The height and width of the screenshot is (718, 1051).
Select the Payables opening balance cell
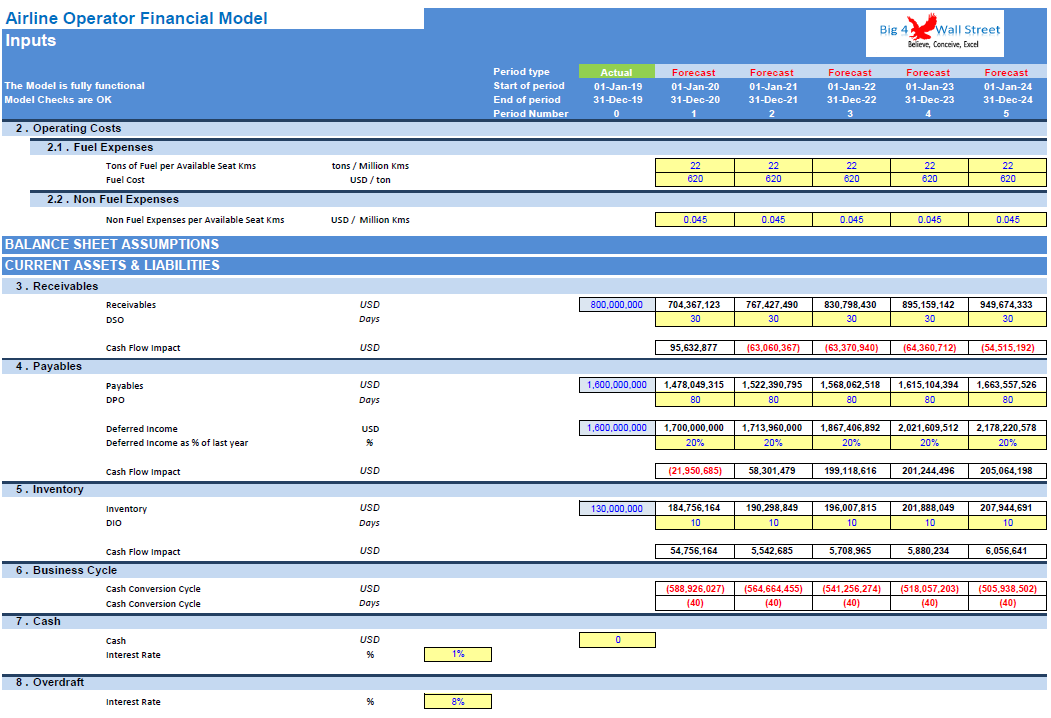click(x=617, y=385)
